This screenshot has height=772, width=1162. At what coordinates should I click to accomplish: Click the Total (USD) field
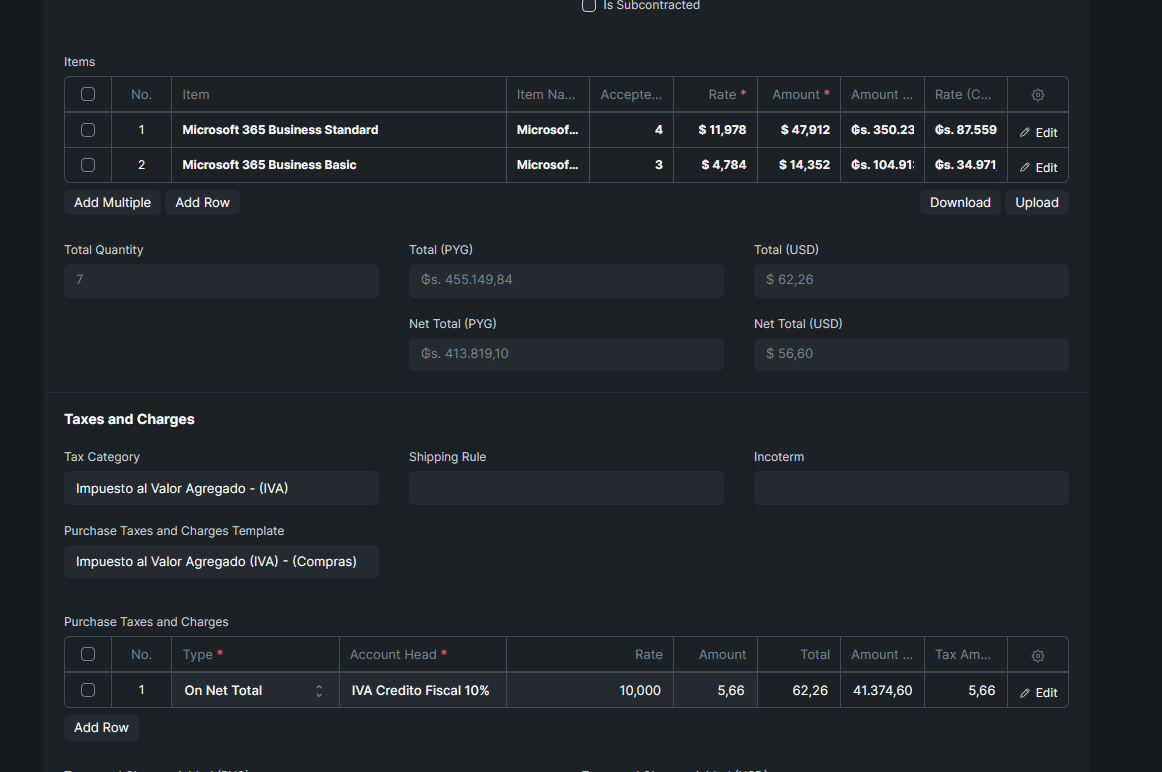coord(912,281)
